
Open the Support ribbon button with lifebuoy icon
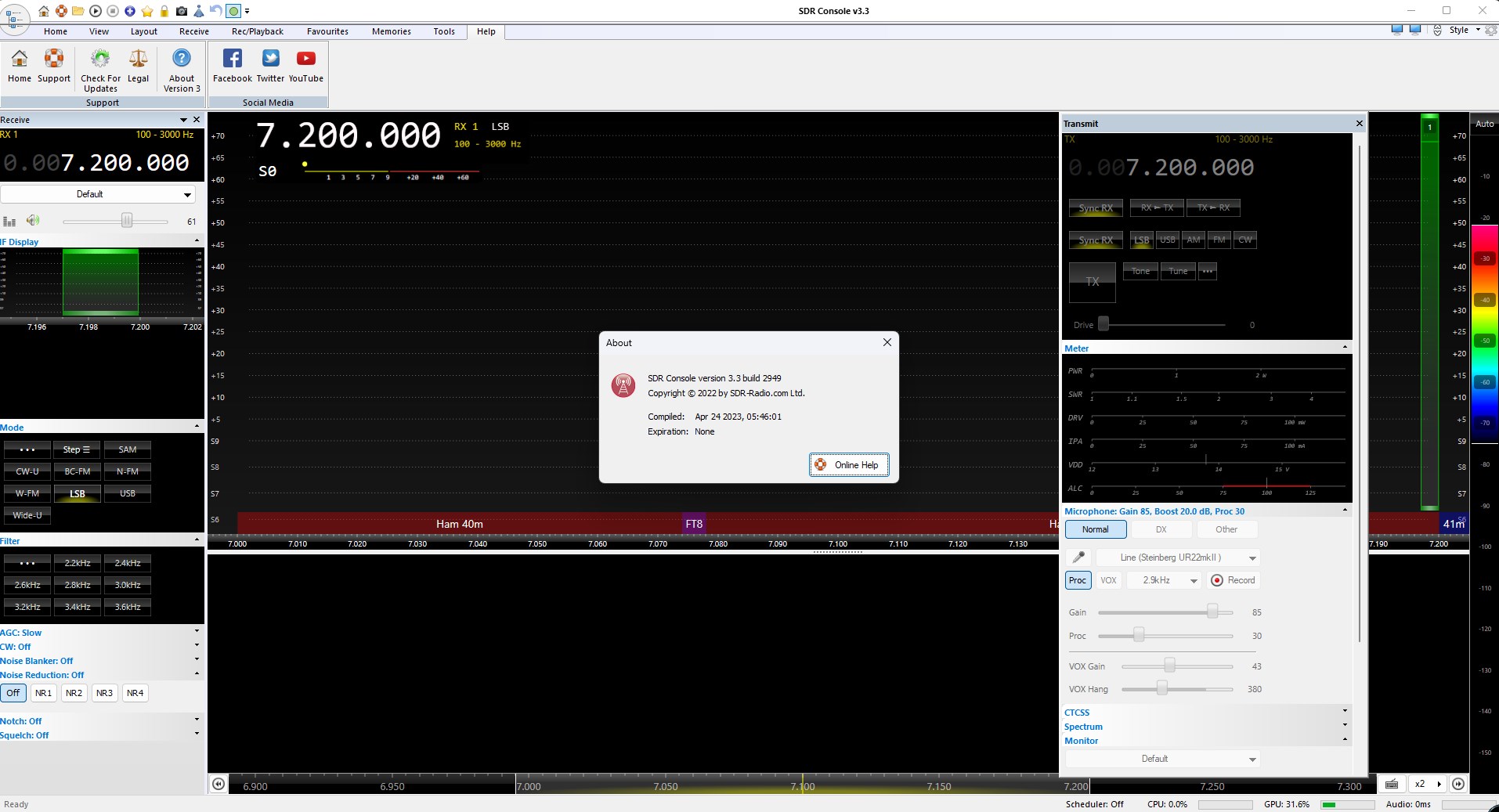coord(54,66)
